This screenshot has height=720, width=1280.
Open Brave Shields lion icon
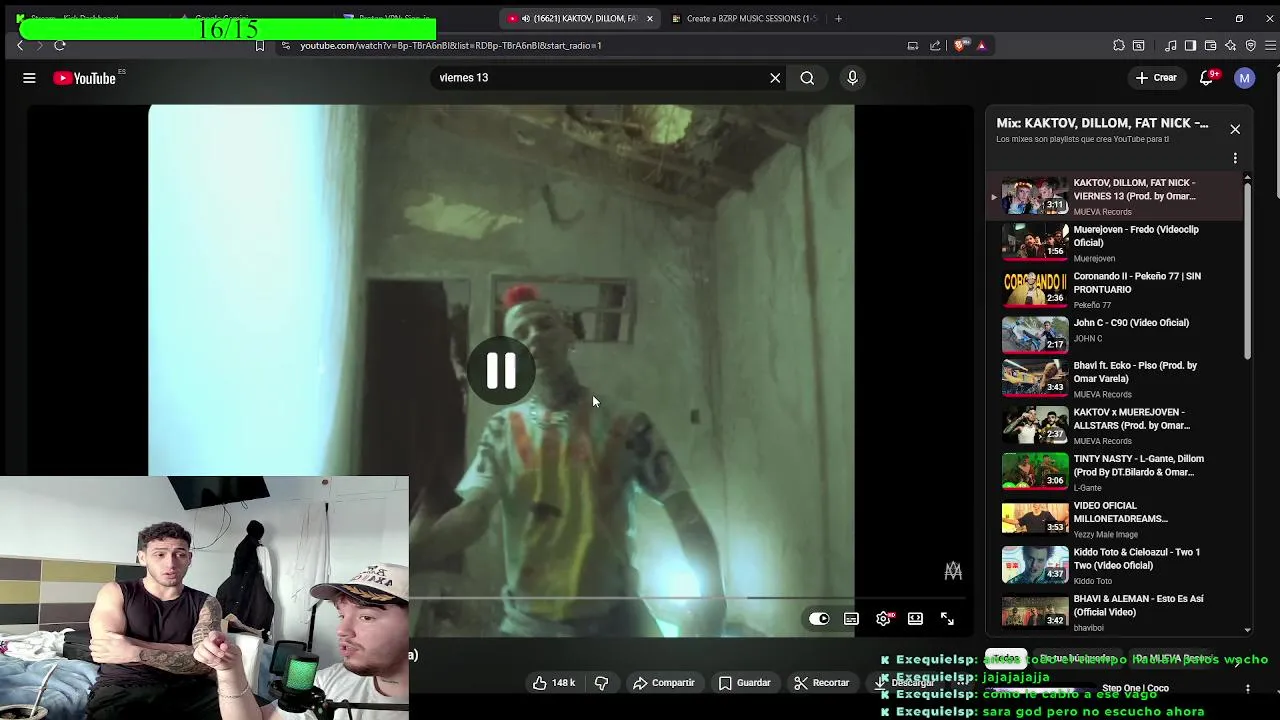click(961, 45)
